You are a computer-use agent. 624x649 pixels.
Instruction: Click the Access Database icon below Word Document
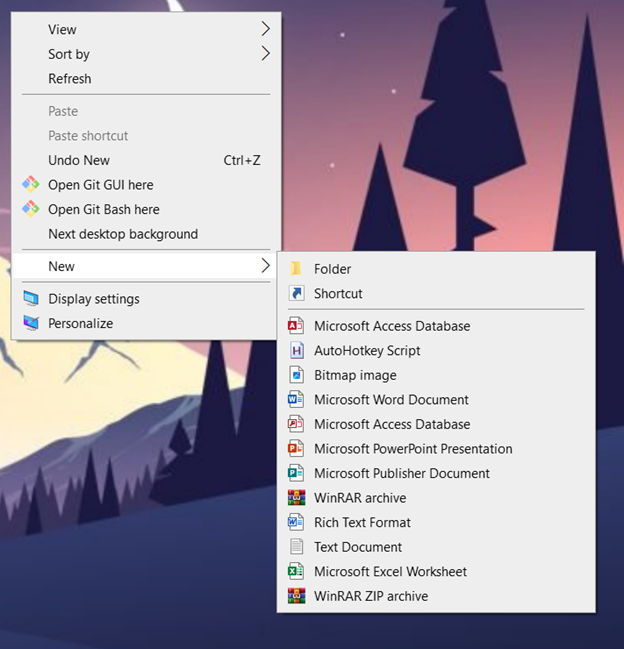tap(296, 424)
